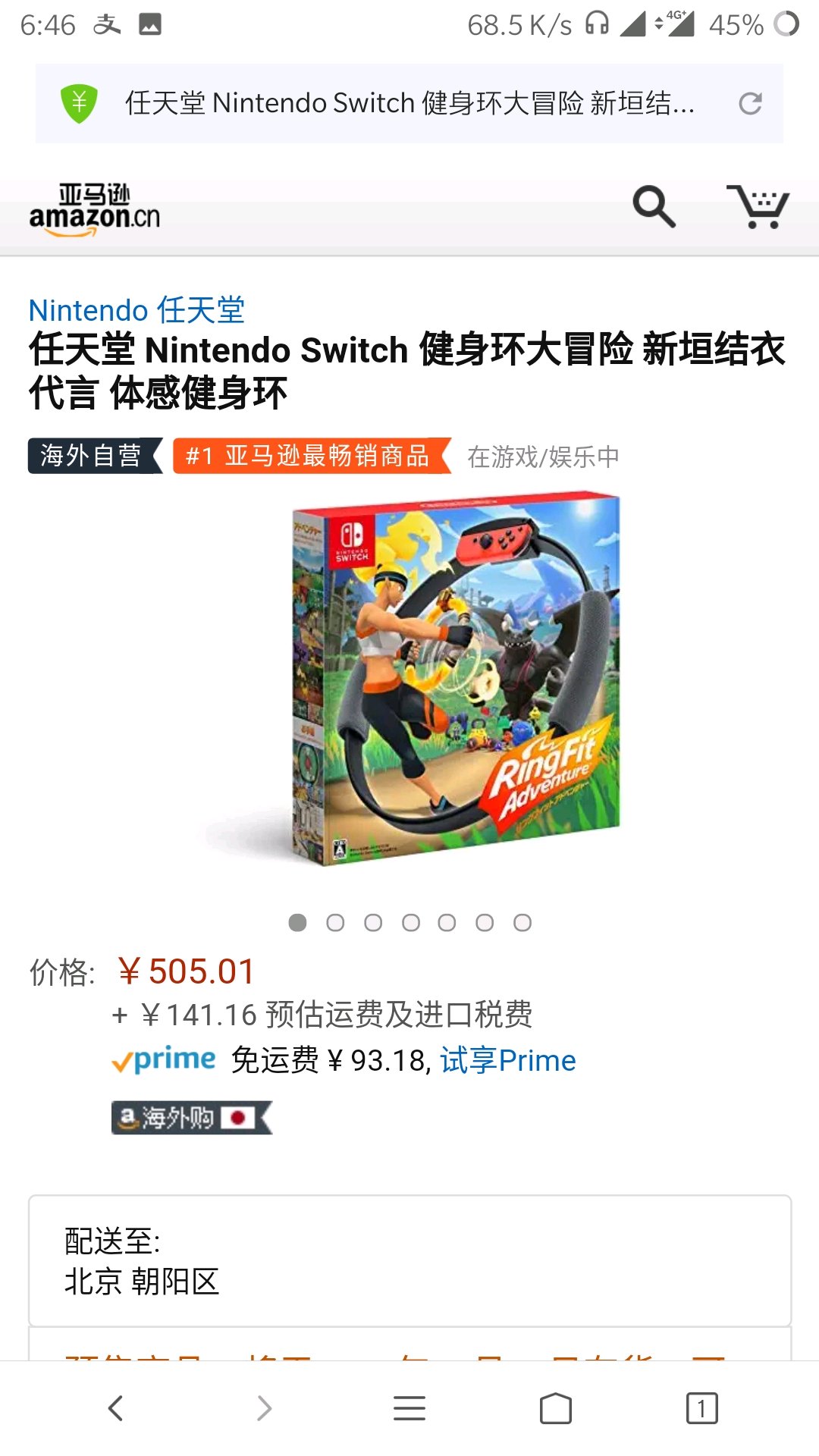Tap the address bar page title

point(409,103)
